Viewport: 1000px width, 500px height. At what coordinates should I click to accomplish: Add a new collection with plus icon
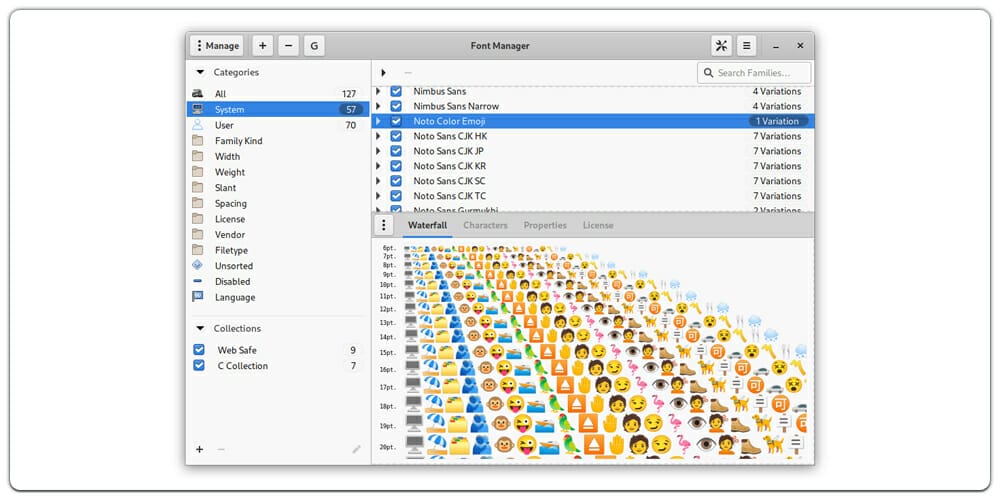pos(199,450)
